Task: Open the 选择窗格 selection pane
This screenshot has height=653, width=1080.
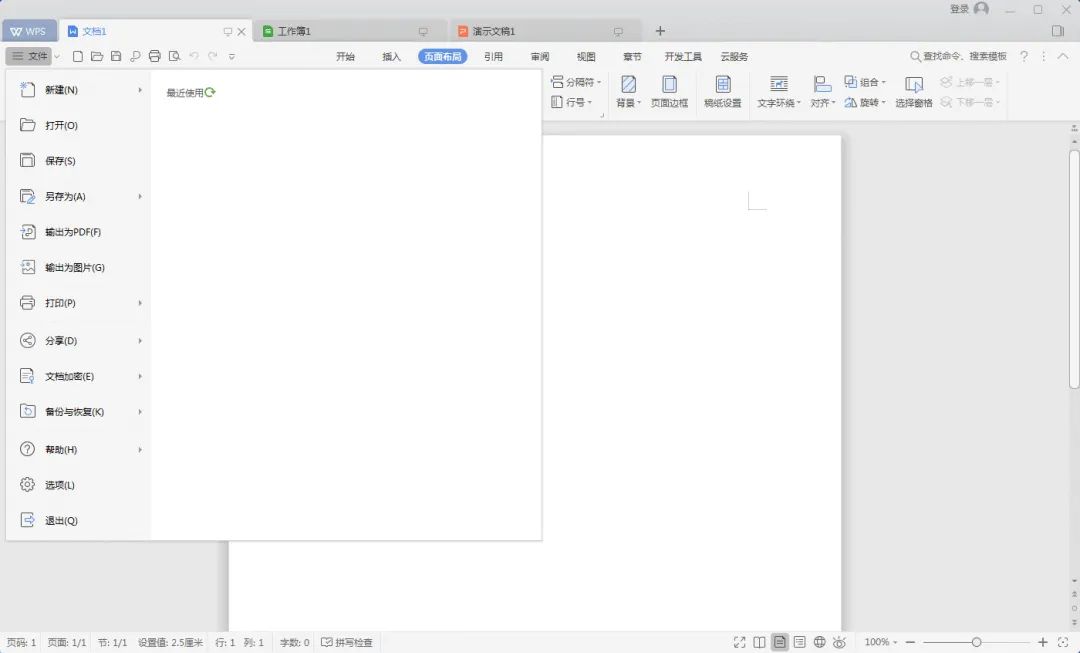Action: [x=914, y=92]
